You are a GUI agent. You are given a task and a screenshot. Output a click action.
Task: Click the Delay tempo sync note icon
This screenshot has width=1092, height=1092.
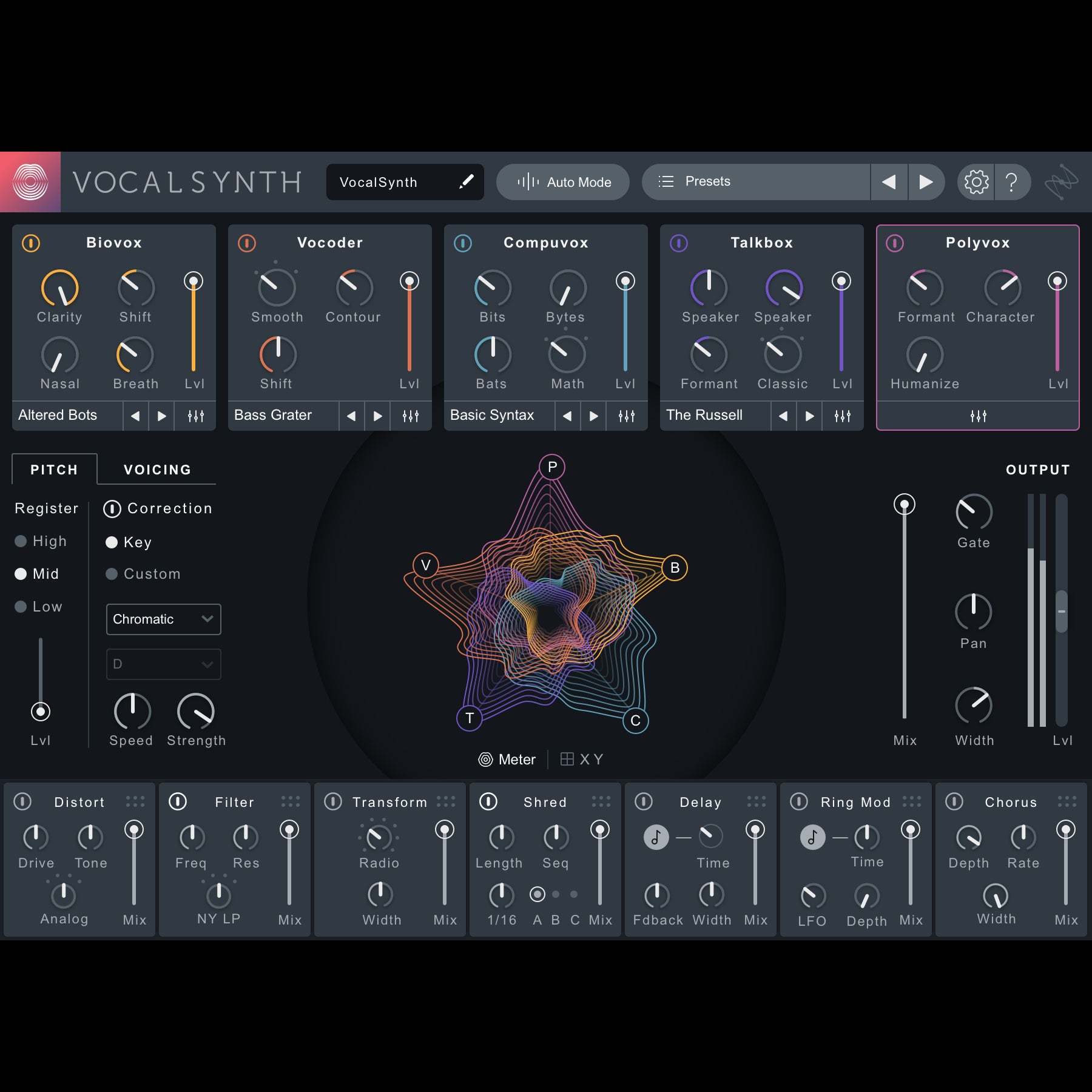(x=656, y=837)
